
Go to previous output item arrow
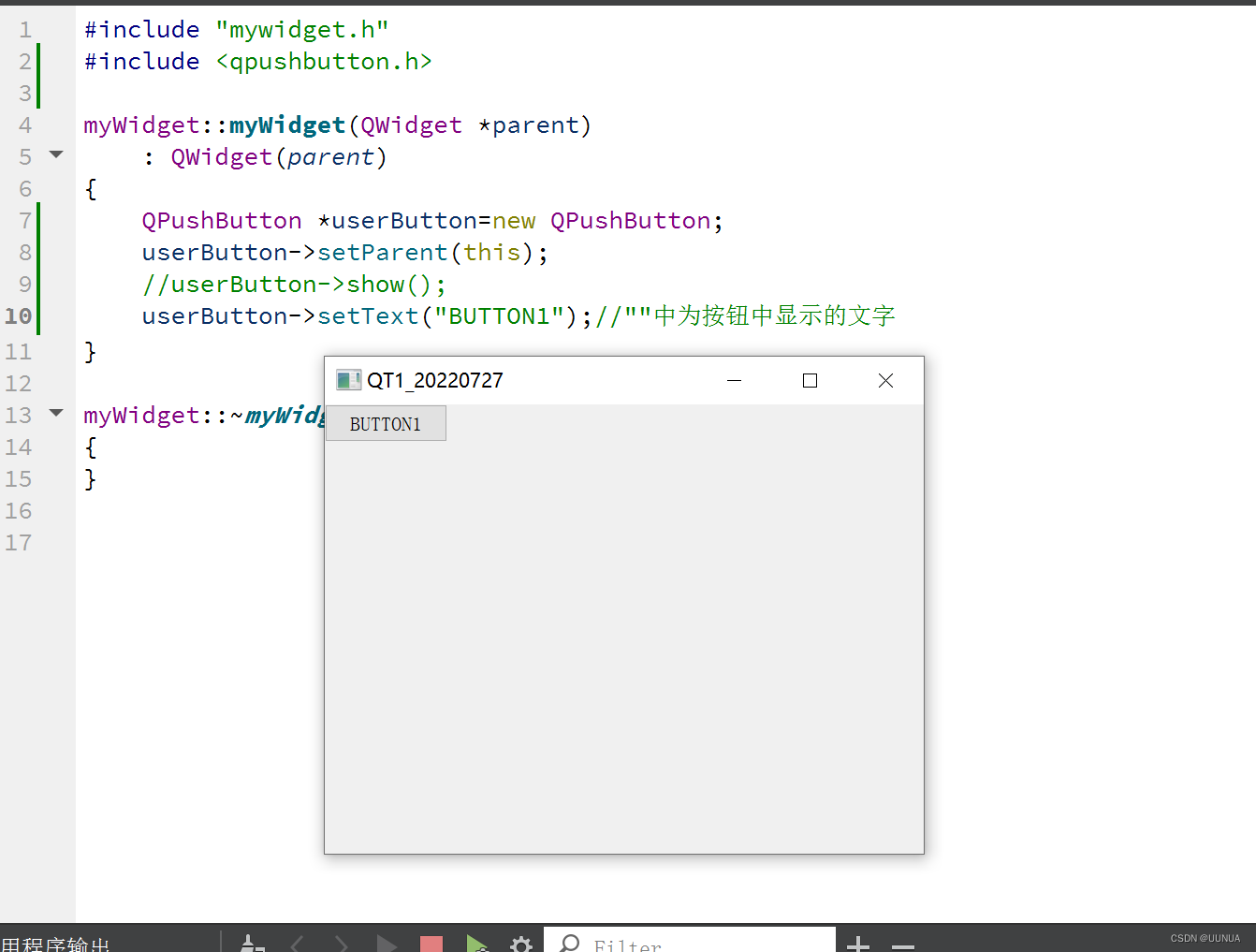tap(298, 943)
